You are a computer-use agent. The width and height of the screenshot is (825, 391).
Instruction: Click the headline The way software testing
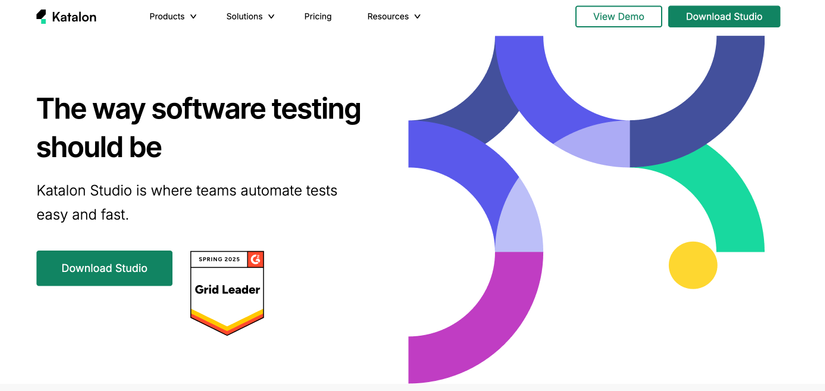(x=198, y=109)
